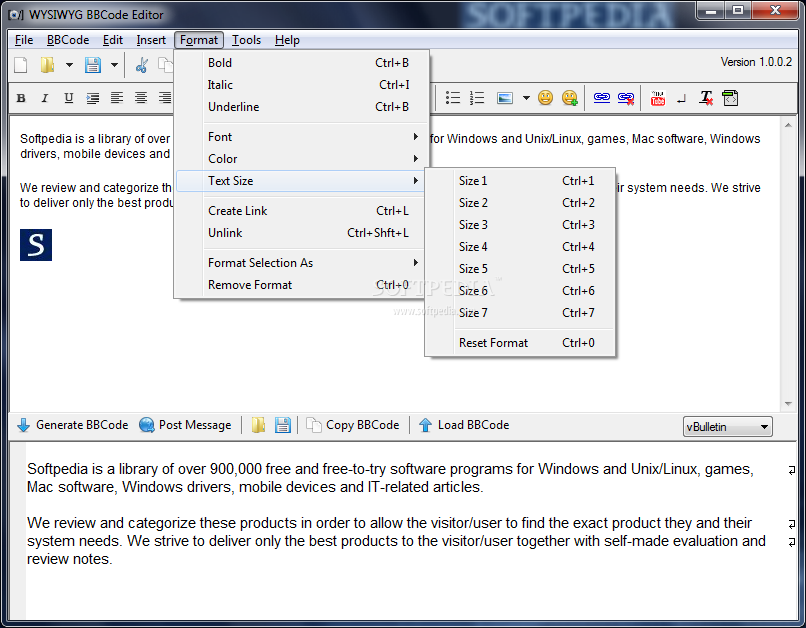Click the folder icon in the lower toolbar
This screenshot has height=628, width=806.
[x=259, y=425]
